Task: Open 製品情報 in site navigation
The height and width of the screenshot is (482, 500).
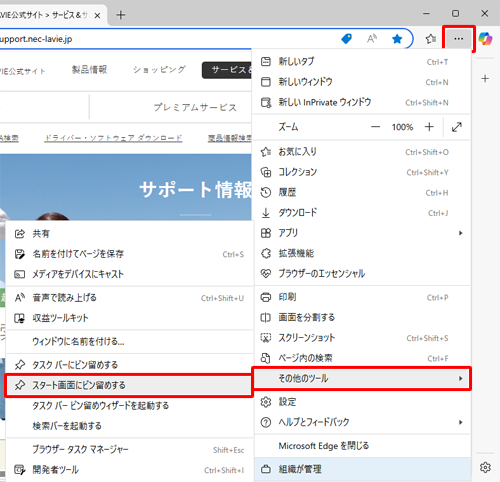Action: 89,70
